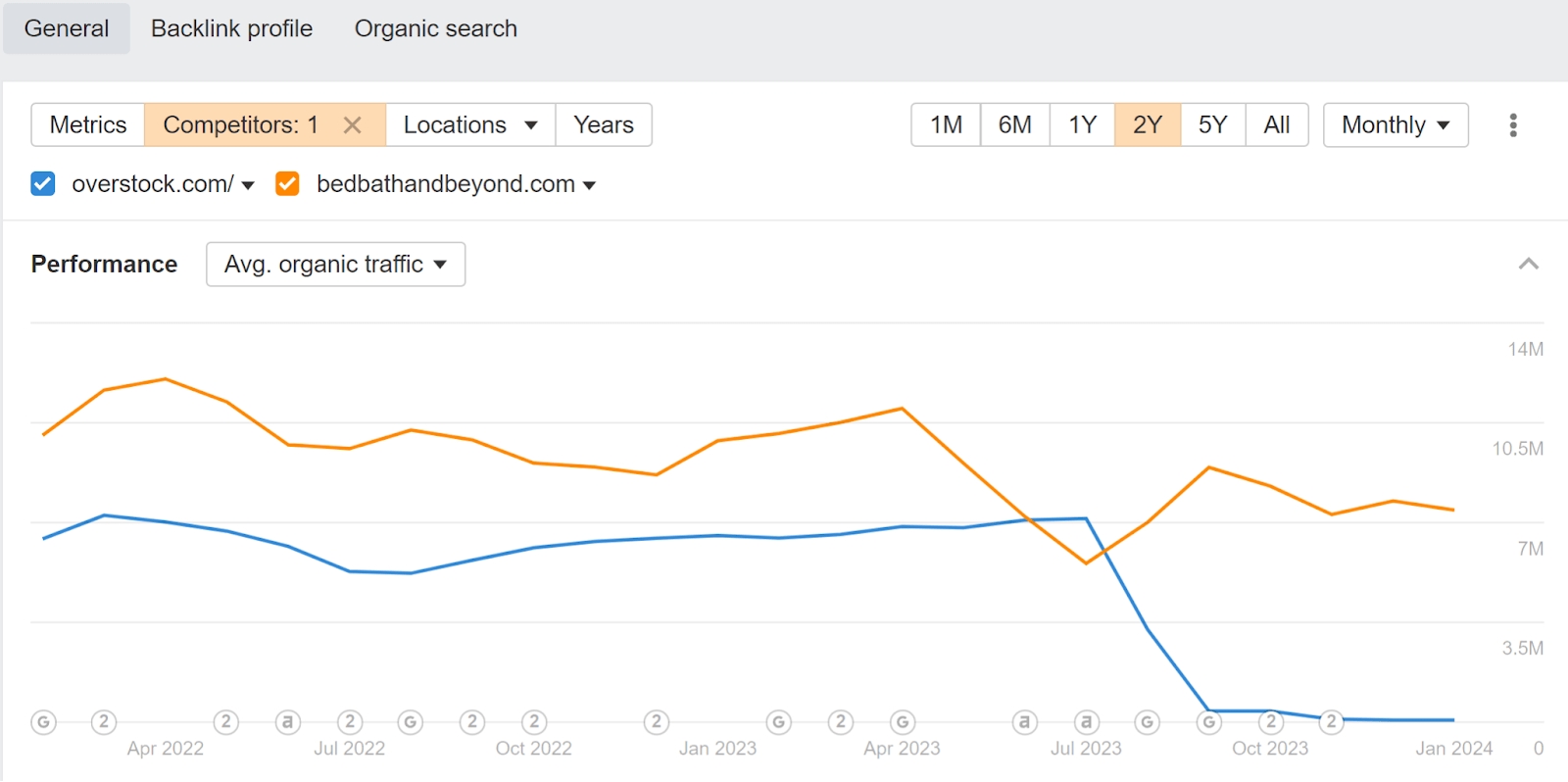Click the Google update marker below Apr 2023
Viewport: 1568px width, 782px height.
902,722
